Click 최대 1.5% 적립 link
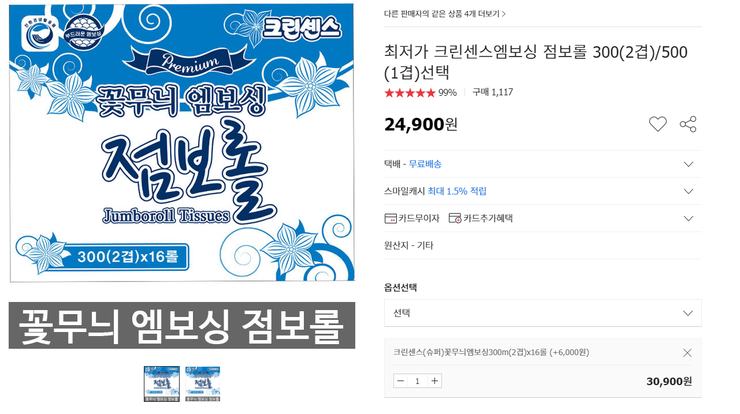Screen dimensions: 740x414 tap(457, 191)
